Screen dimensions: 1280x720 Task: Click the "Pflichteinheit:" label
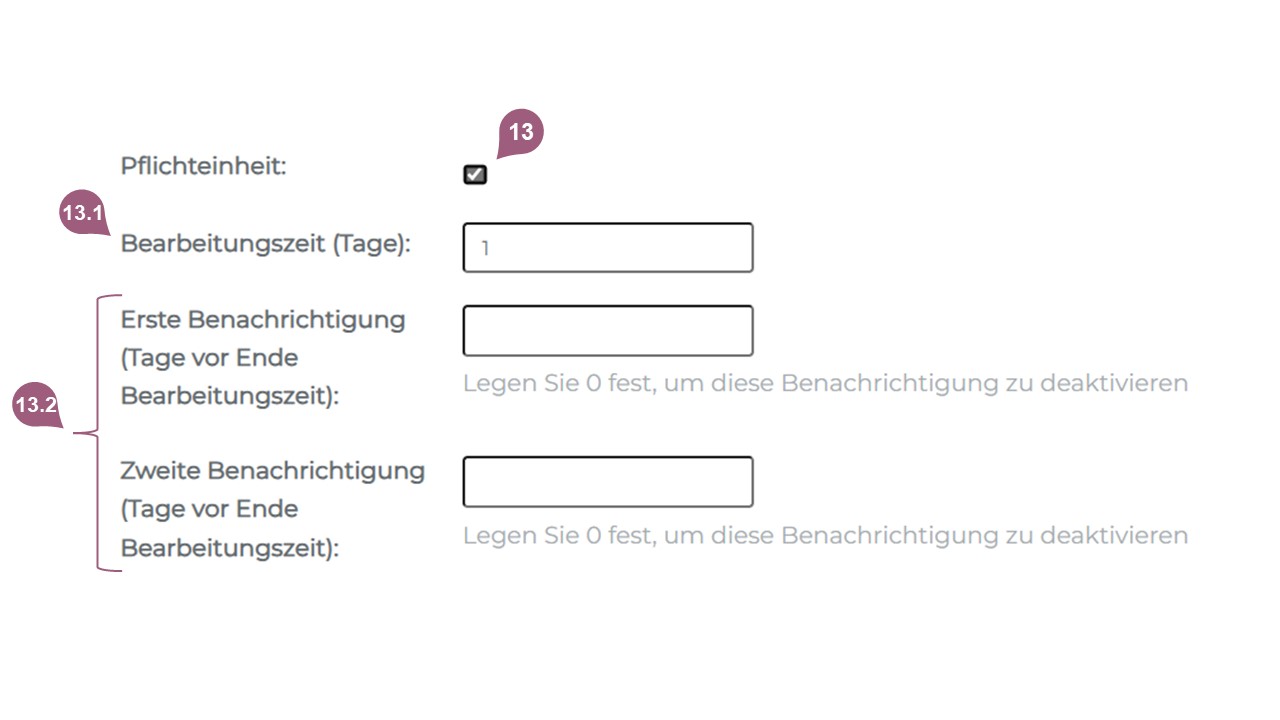tap(203, 166)
